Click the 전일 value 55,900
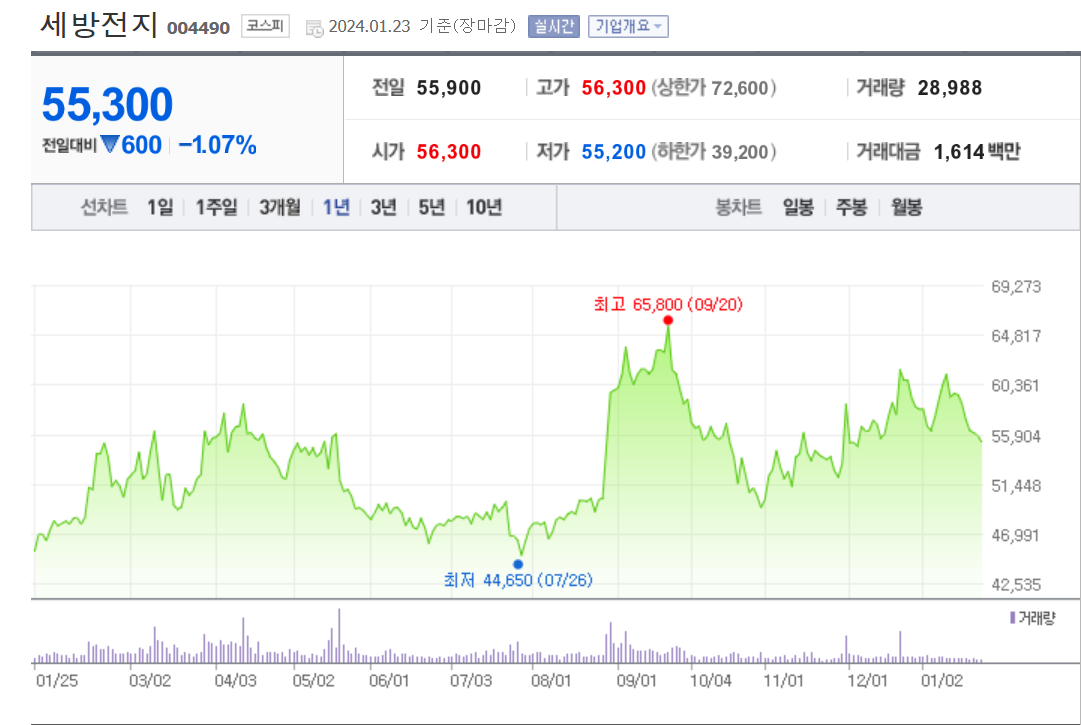The height and width of the screenshot is (725, 1081). (x=449, y=88)
